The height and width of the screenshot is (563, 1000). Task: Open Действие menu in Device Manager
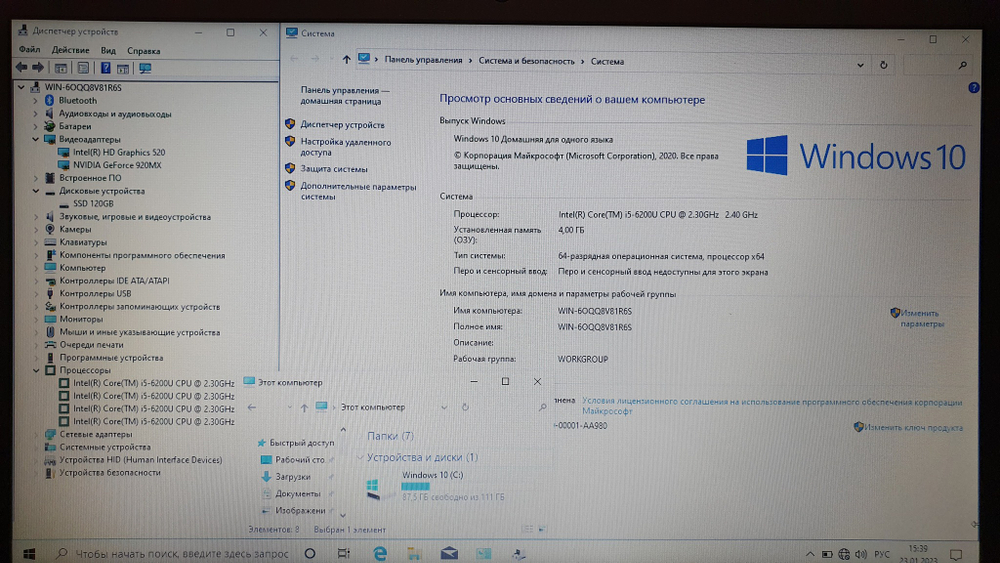coord(70,50)
